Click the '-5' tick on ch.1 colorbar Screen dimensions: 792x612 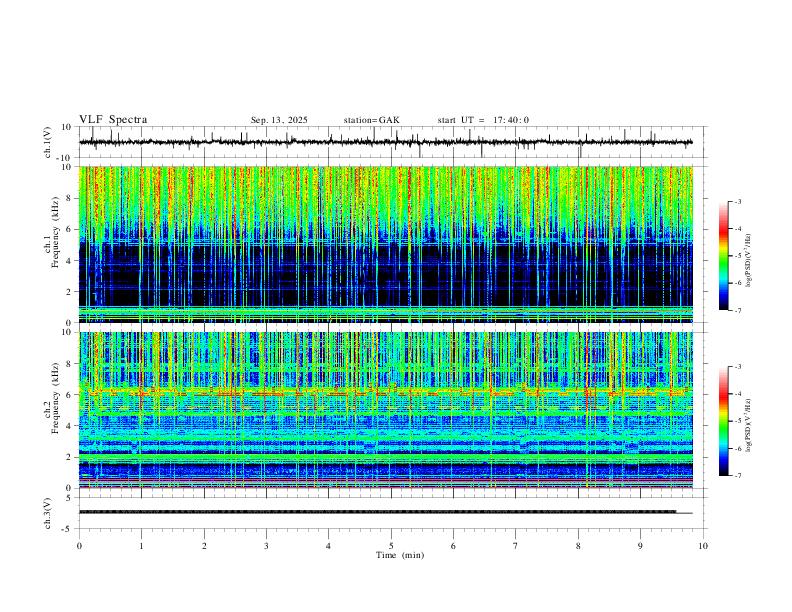coord(737,256)
